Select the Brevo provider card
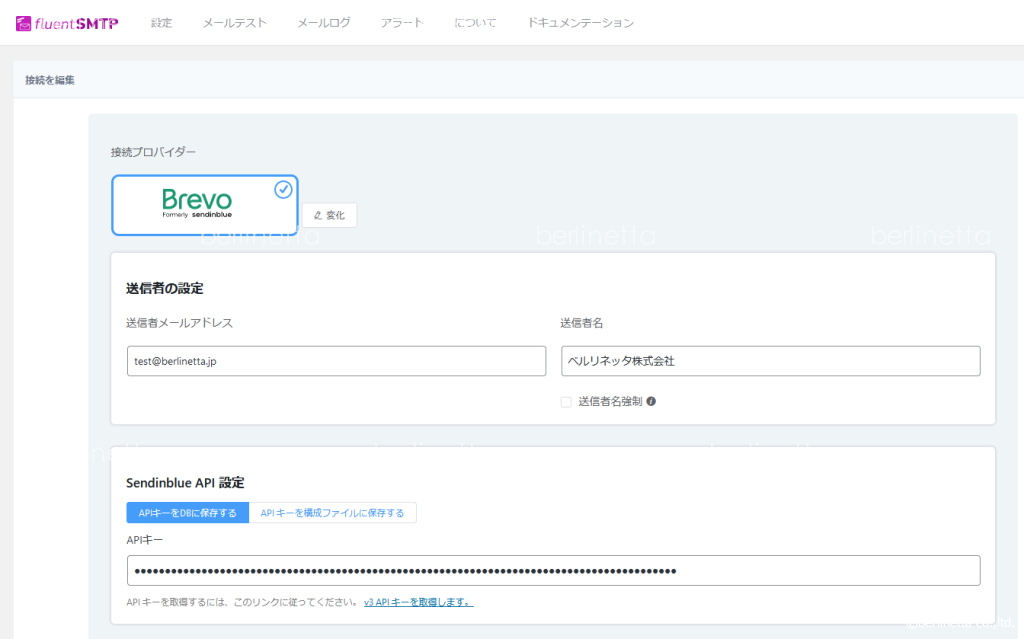The height and width of the screenshot is (639, 1024). [x=204, y=205]
